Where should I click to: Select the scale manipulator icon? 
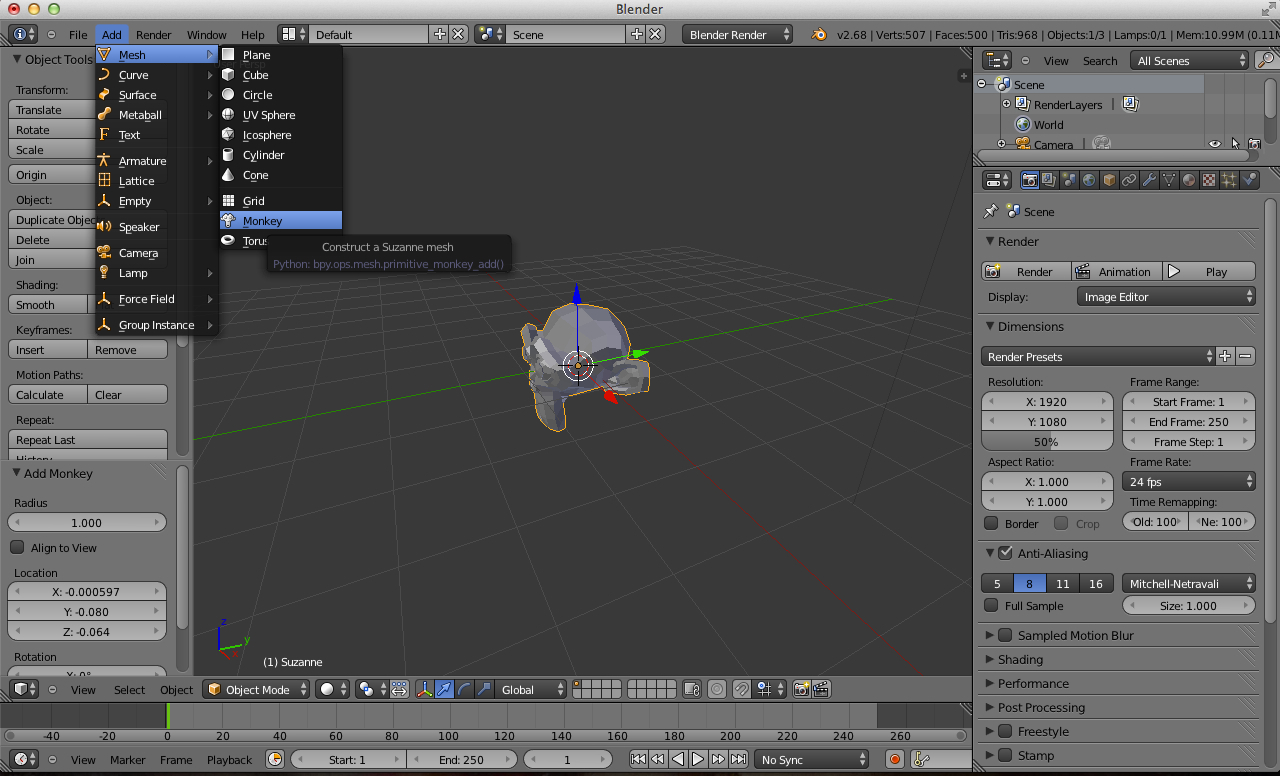tap(484, 689)
